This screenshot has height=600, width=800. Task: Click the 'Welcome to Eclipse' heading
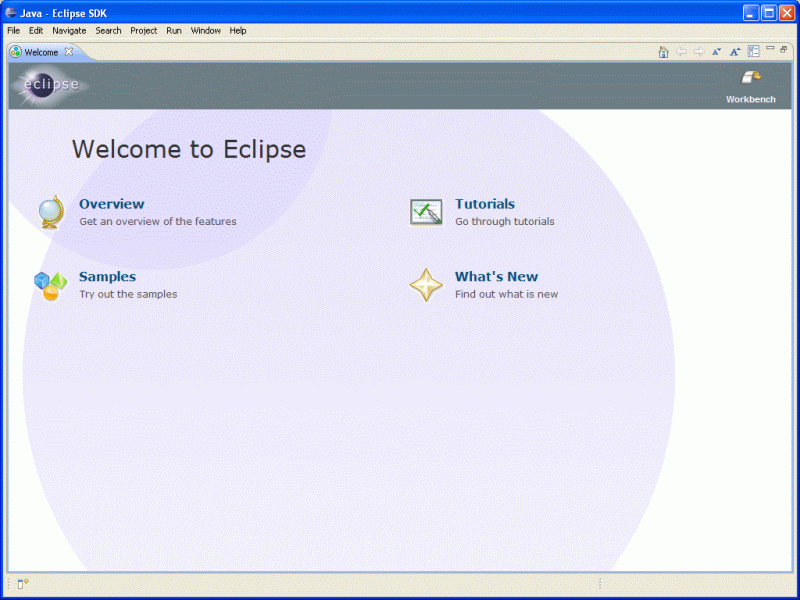[x=189, y=149]
